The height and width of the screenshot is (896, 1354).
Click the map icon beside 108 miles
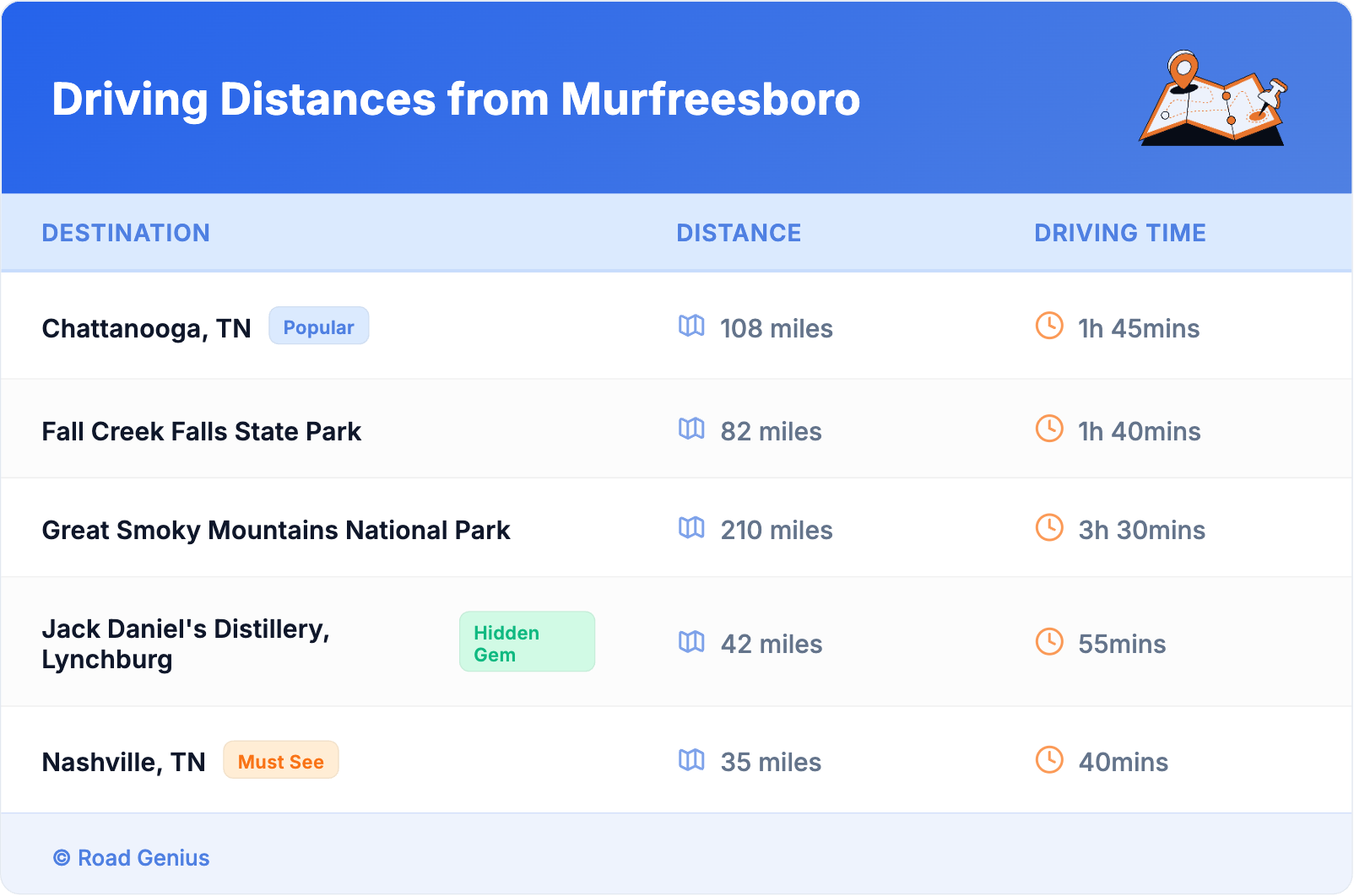(x=691, y=326)
